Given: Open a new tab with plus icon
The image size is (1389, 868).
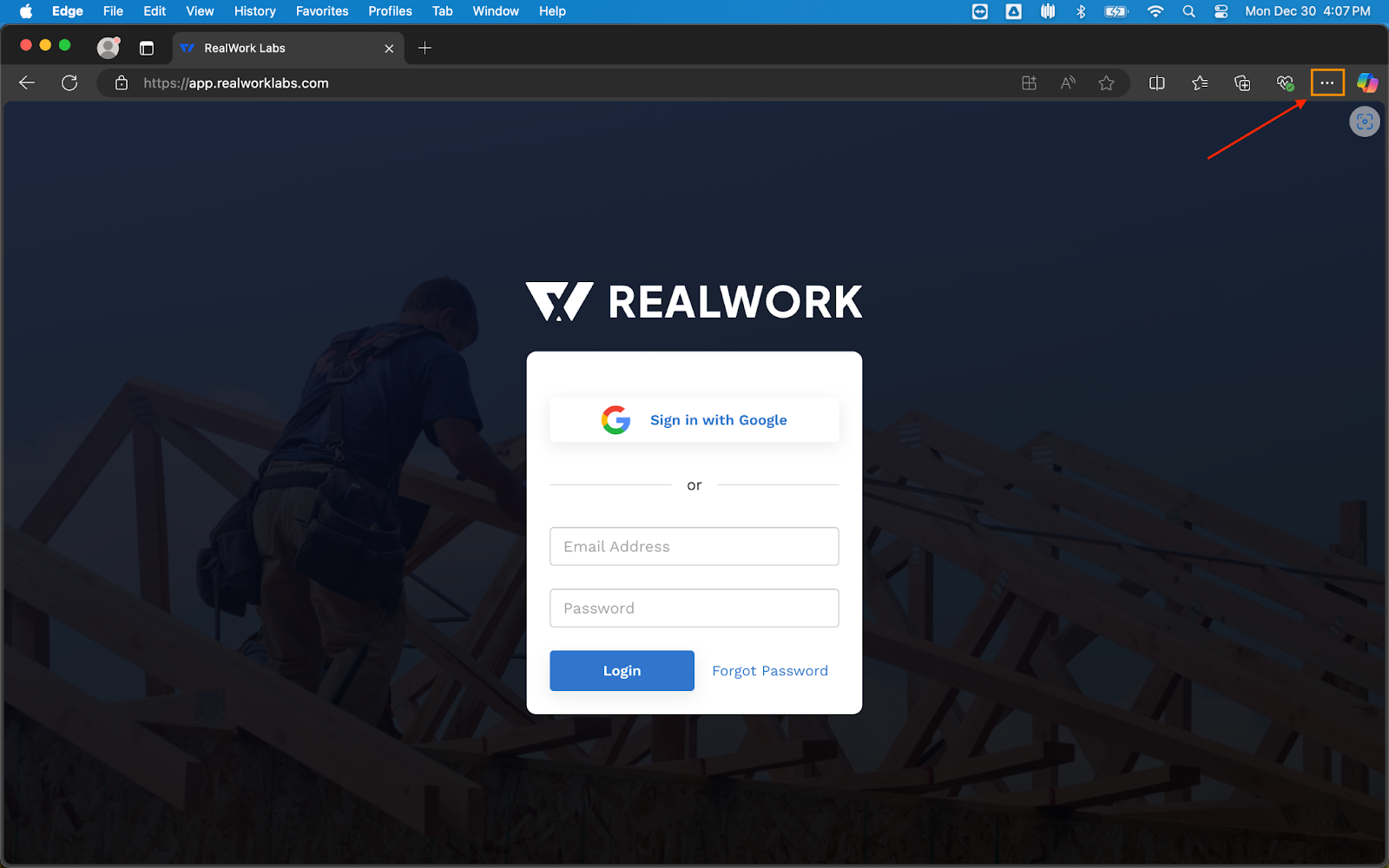Looking at the screenshot, I should click(425, 49).
